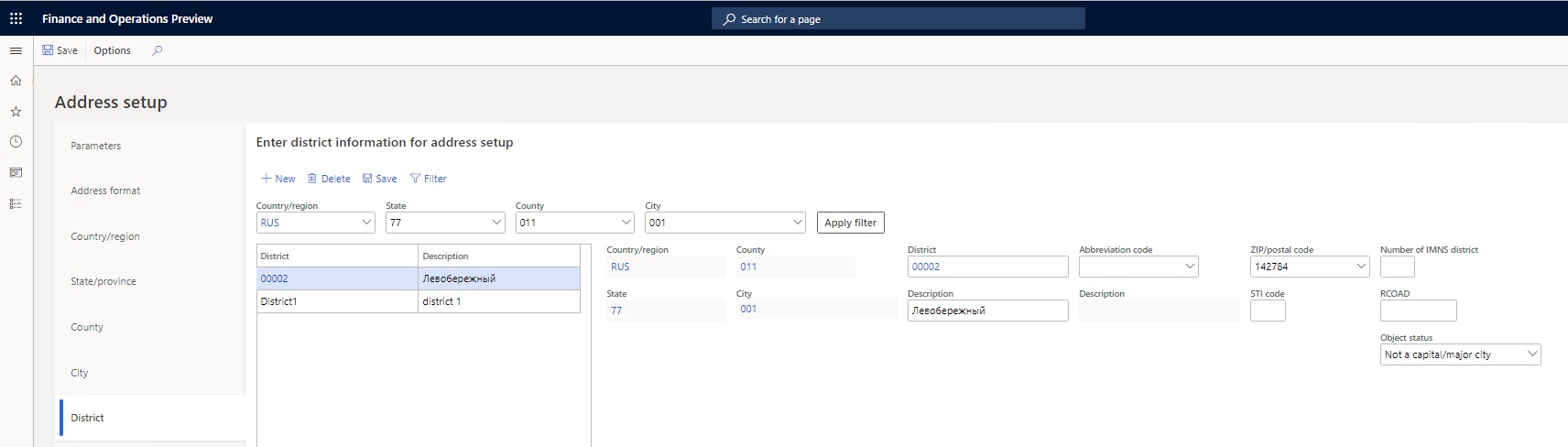1568x447 pixels.
Task: Open Workspaces icon in sidebar
Action: click(x=16, y=172)
